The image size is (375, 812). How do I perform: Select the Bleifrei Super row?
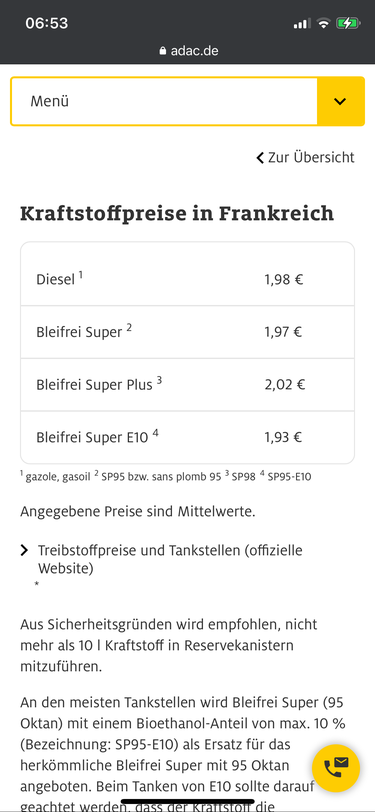click(188, 332)
